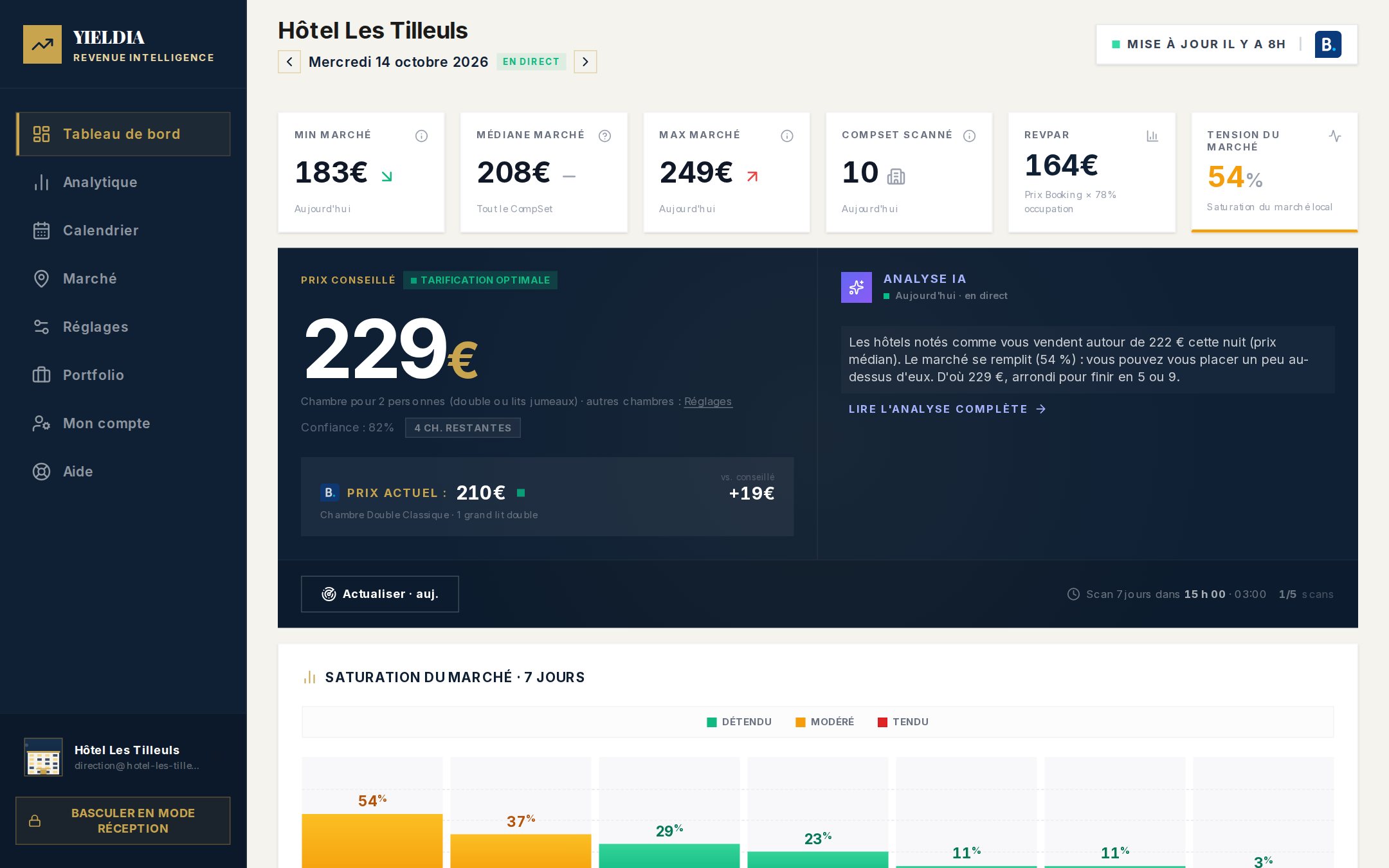Click the info icon on Max Marché card
The image size is (1389, 868).
[787, 136]
